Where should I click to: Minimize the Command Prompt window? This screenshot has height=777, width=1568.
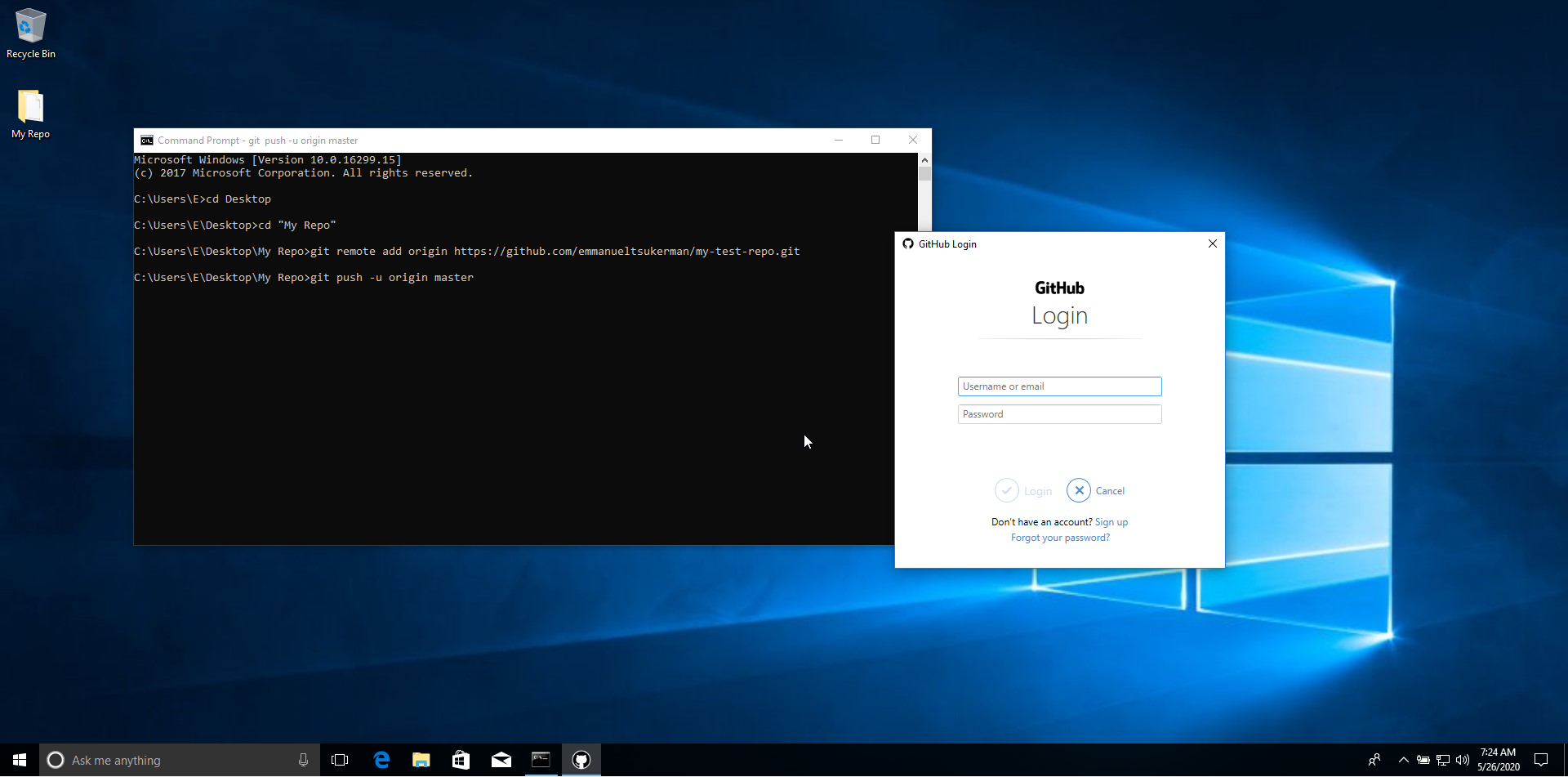[x=839, y=141]
